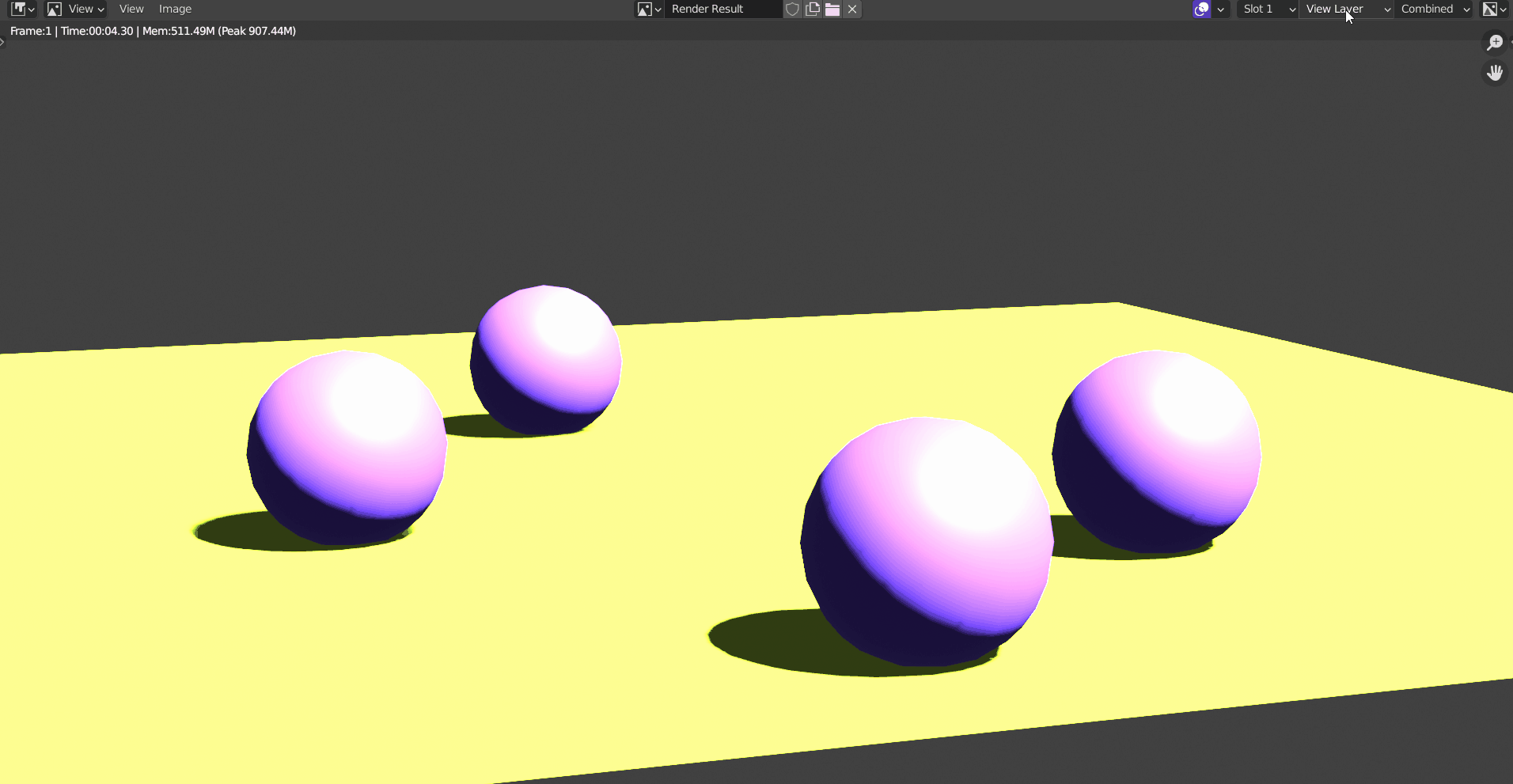Unlink the Render Result with the X icon
Image resolution: width=1513 pixels, height=784 pixels.
(852, 9)
